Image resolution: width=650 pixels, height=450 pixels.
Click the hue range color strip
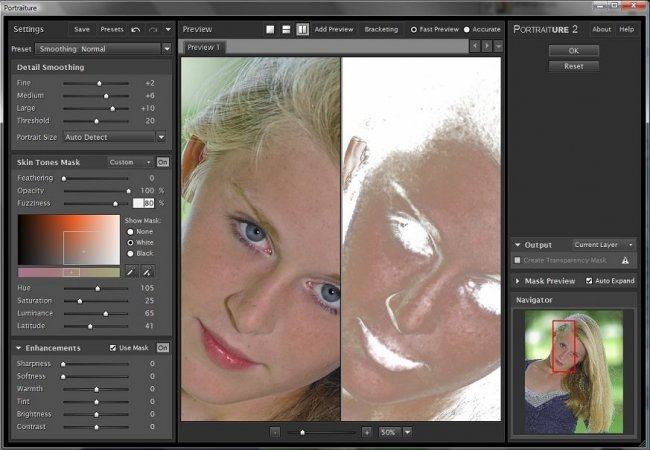coord(69,272)
